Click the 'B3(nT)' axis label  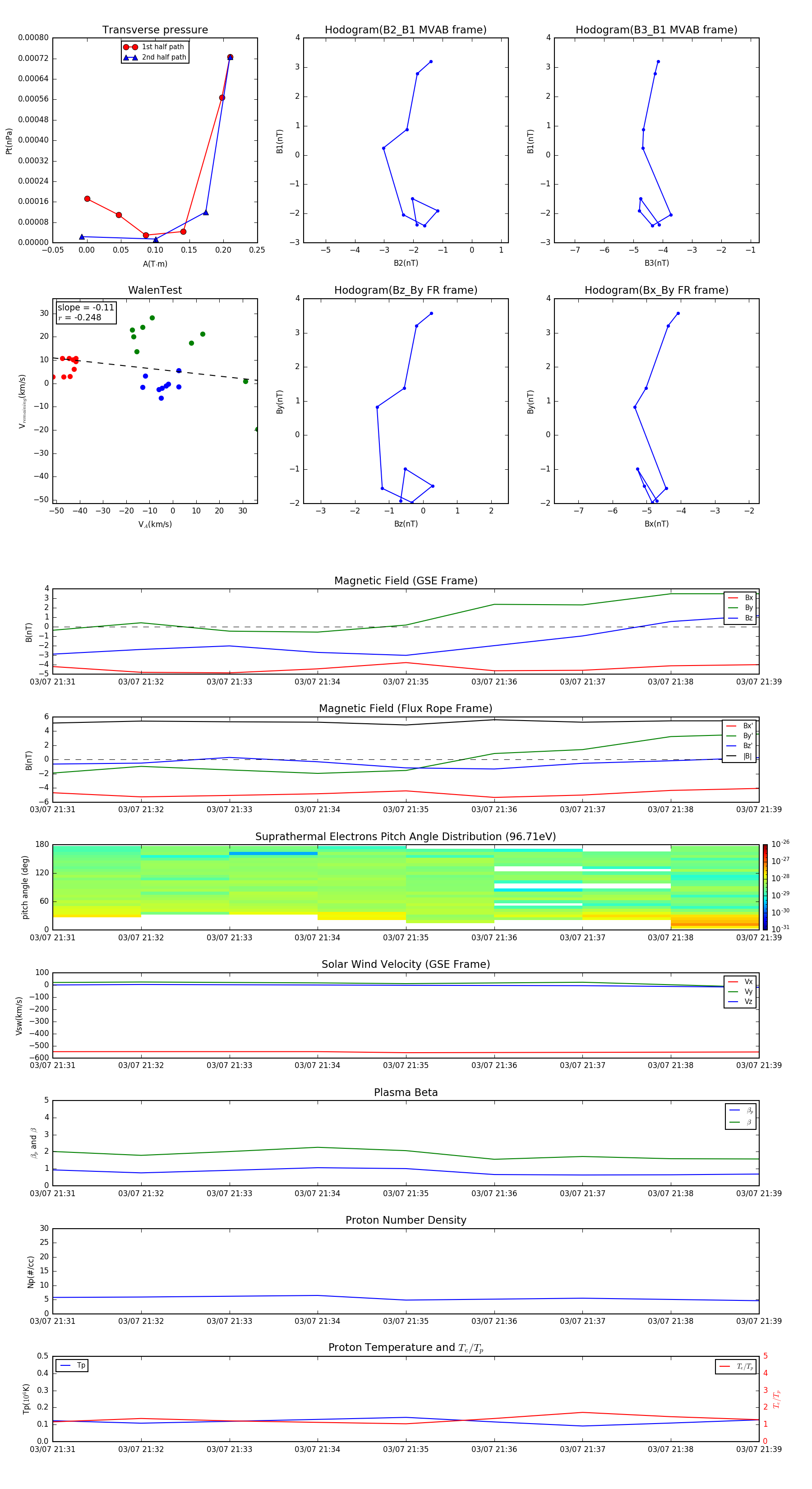[656, 263]
